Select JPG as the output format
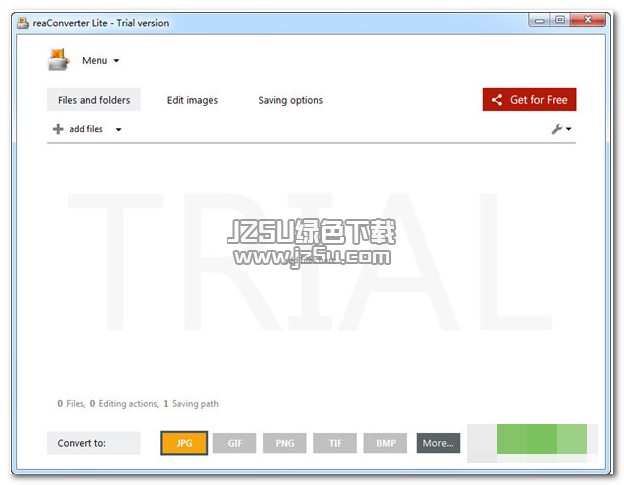This screenshot has height=485, width=624. 184,443
